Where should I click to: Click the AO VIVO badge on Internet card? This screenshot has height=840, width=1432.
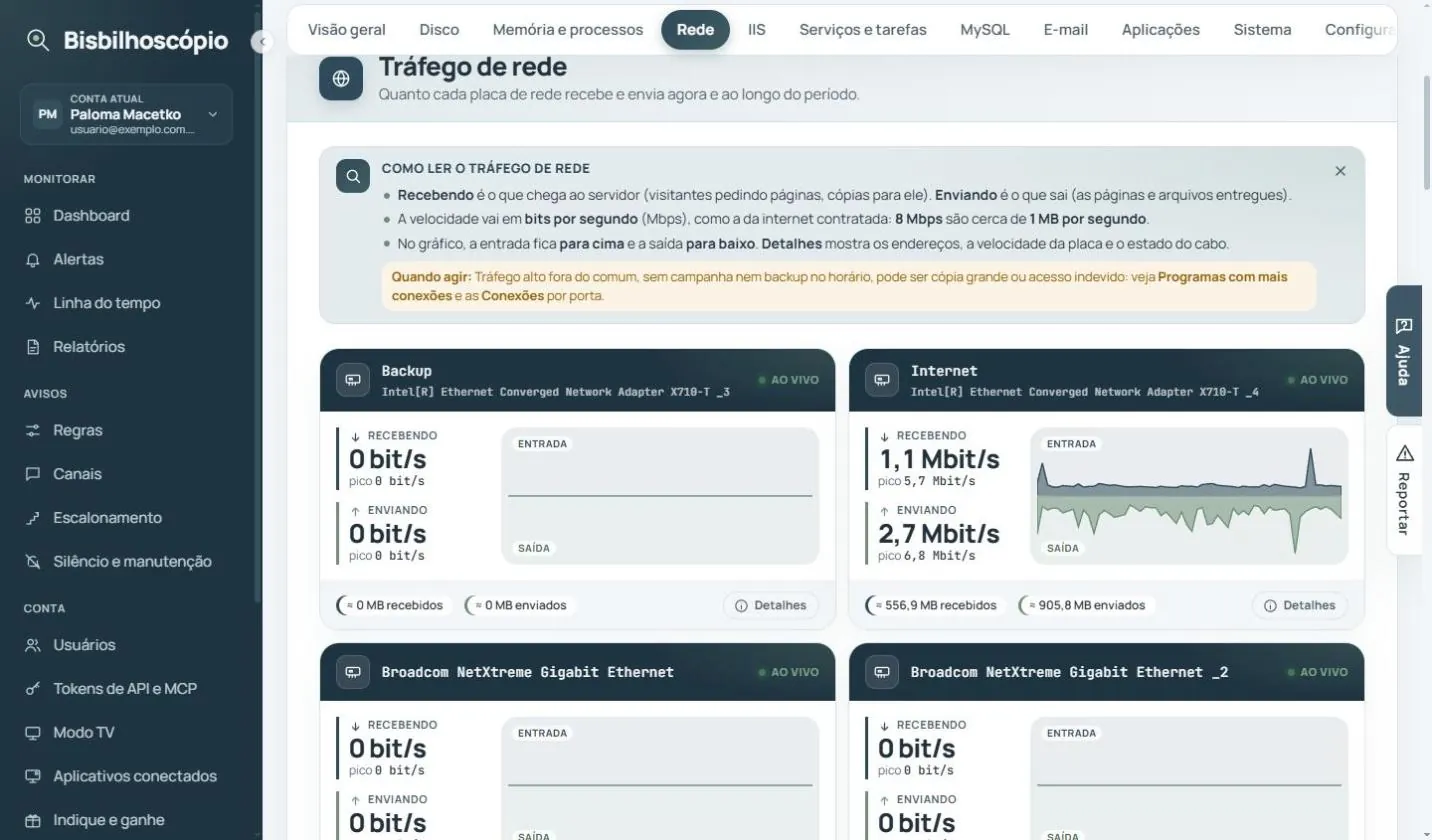1318,380
